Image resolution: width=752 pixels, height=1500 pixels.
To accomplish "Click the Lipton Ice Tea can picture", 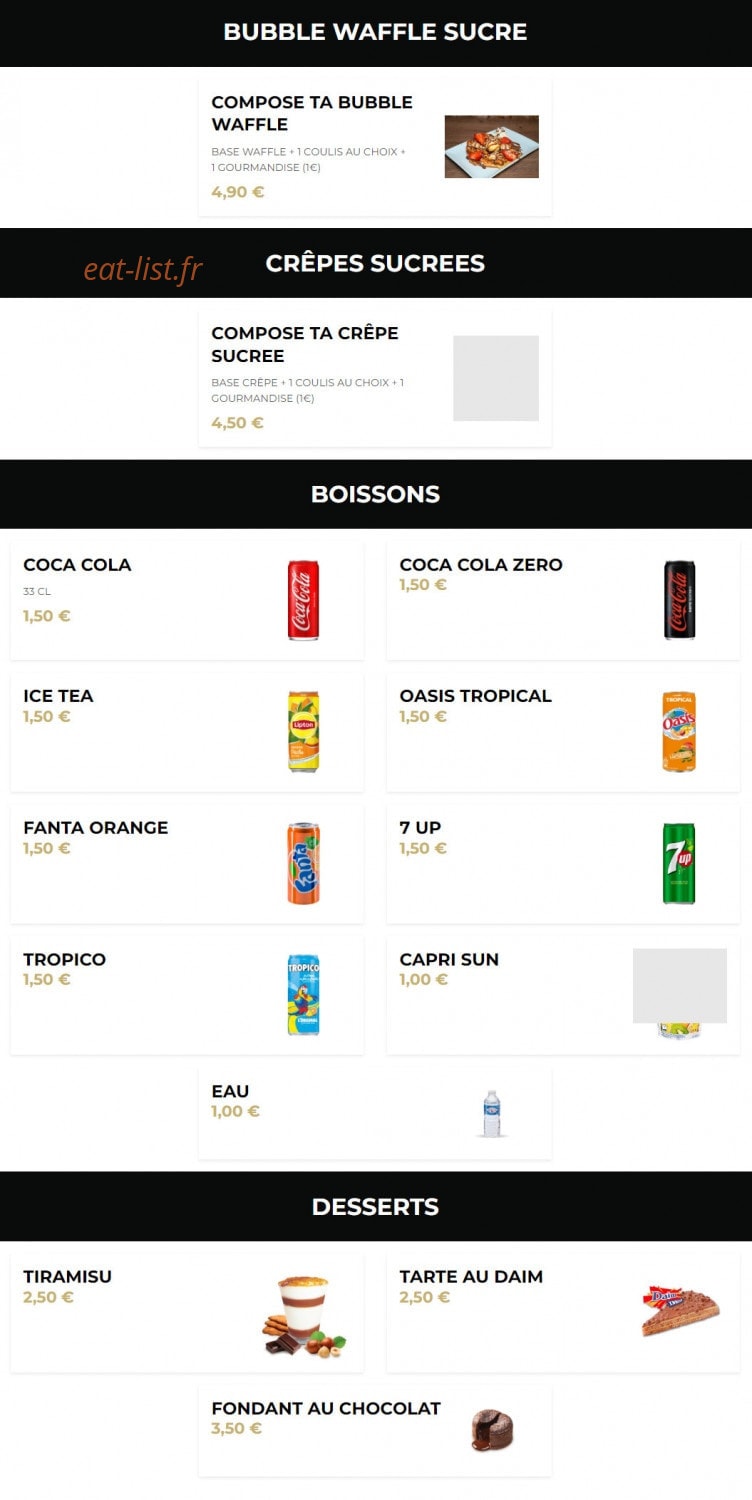I will (x=304, y=732).
